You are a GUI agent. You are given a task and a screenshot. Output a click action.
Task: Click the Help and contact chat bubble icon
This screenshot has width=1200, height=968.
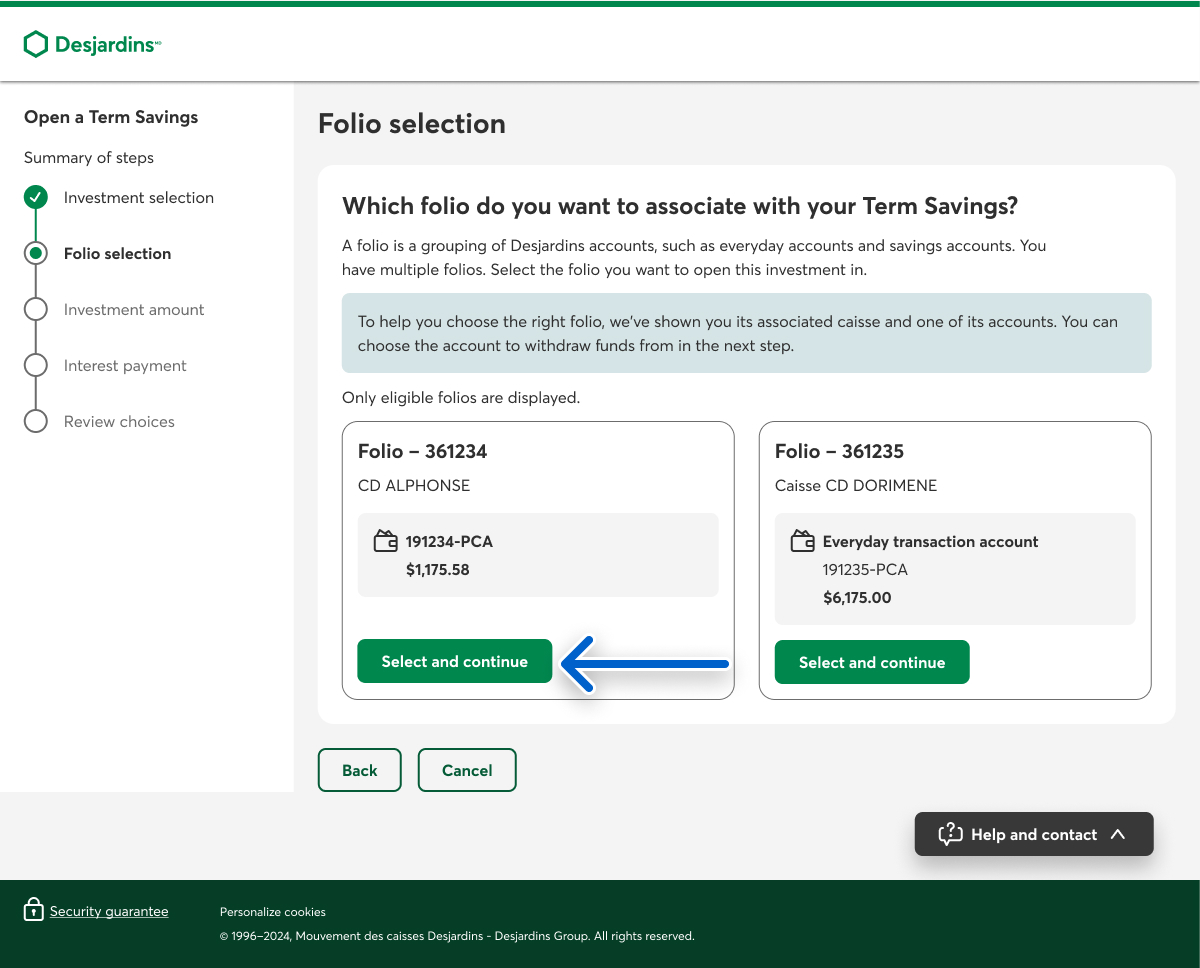tap(950, 834)
